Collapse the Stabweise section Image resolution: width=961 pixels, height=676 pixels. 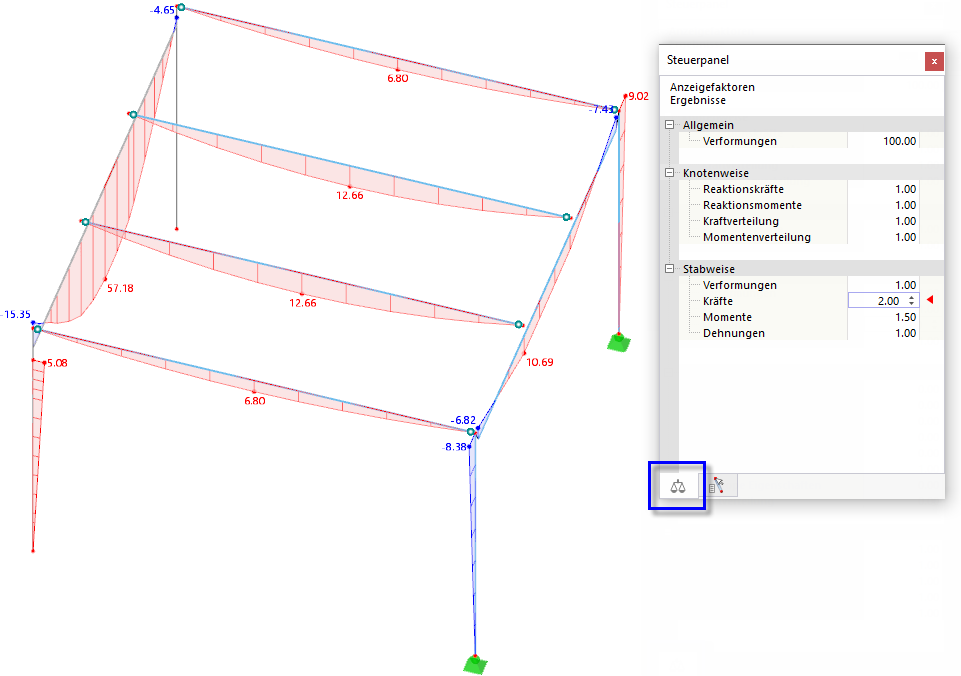tap(669, 269)
